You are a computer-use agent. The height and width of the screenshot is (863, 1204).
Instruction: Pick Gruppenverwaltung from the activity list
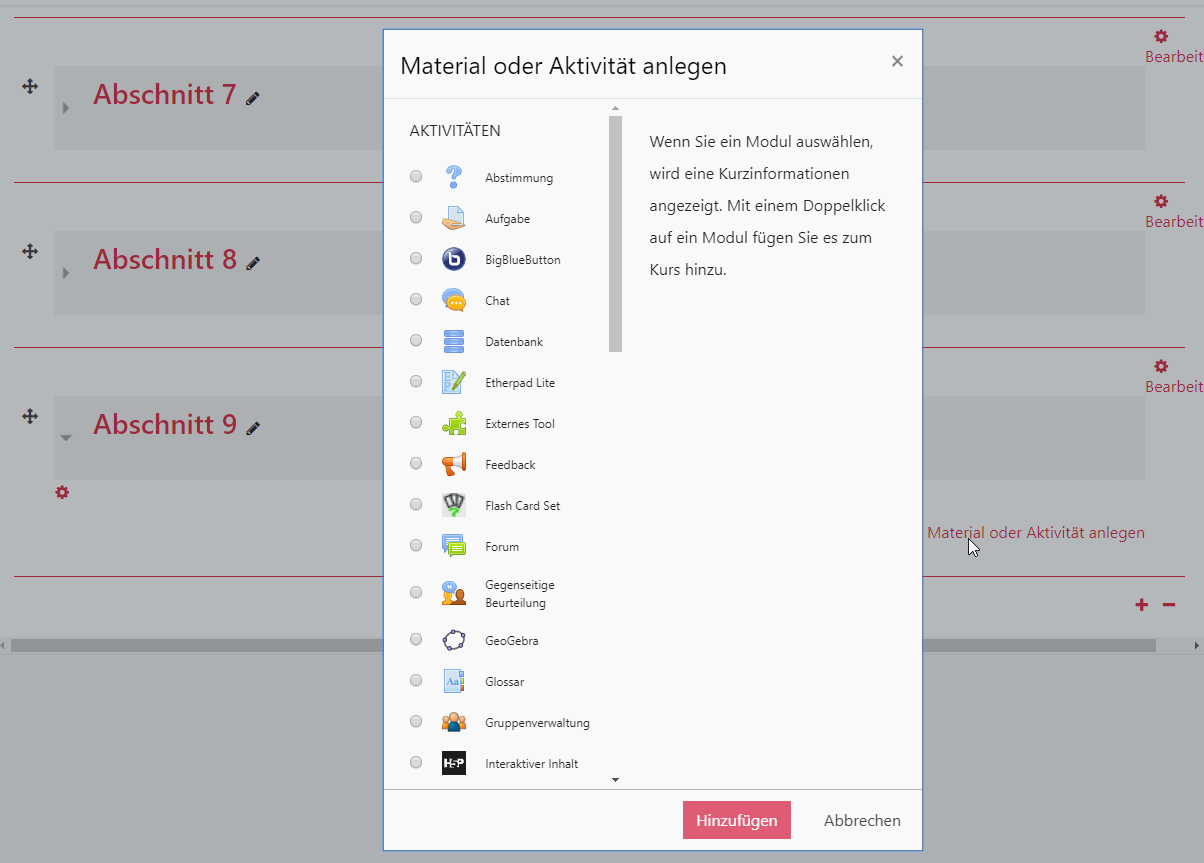coord(537,723)
